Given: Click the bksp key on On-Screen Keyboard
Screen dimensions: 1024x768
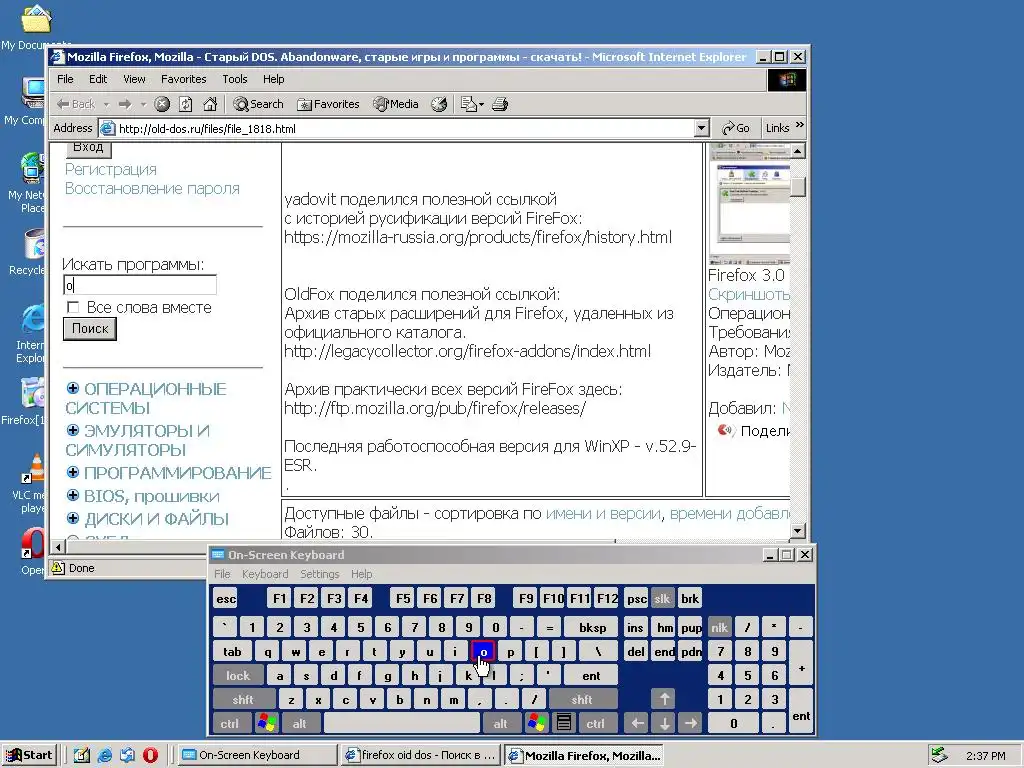Looking at the screenshot, I should 592,628.
